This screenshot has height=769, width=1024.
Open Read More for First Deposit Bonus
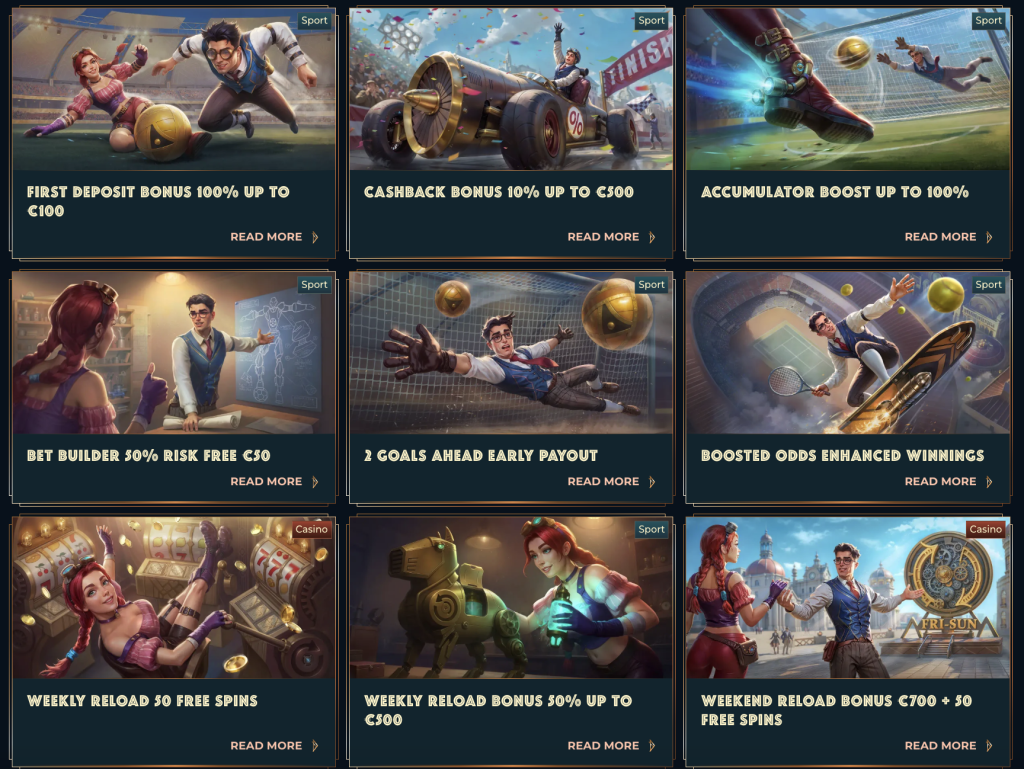click(266, 237)
